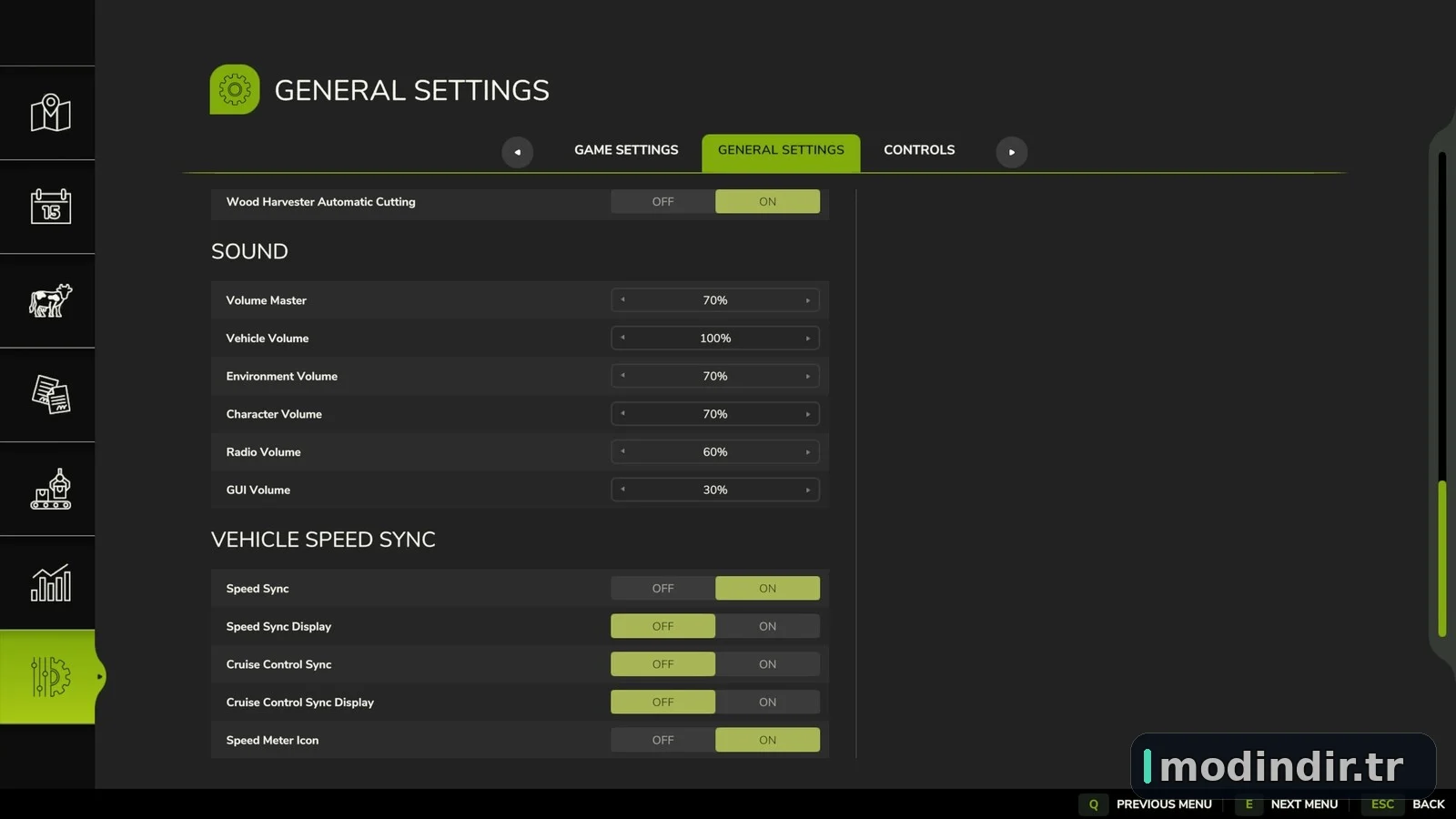1456x819 pixels.
Task: Turn Speed Sync OFF
Action: point(662,589)
